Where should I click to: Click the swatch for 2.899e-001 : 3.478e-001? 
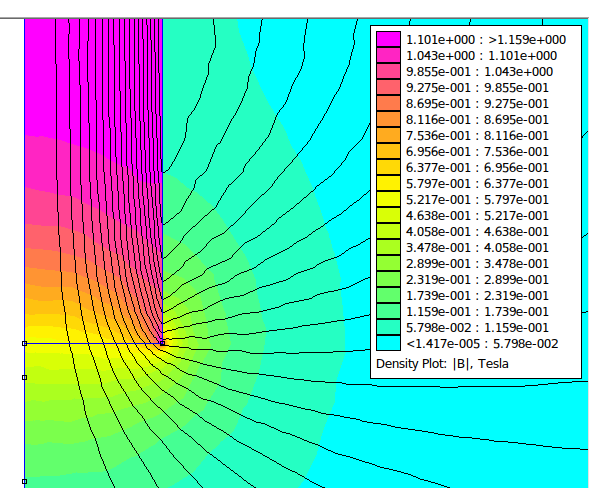[388, 263]
